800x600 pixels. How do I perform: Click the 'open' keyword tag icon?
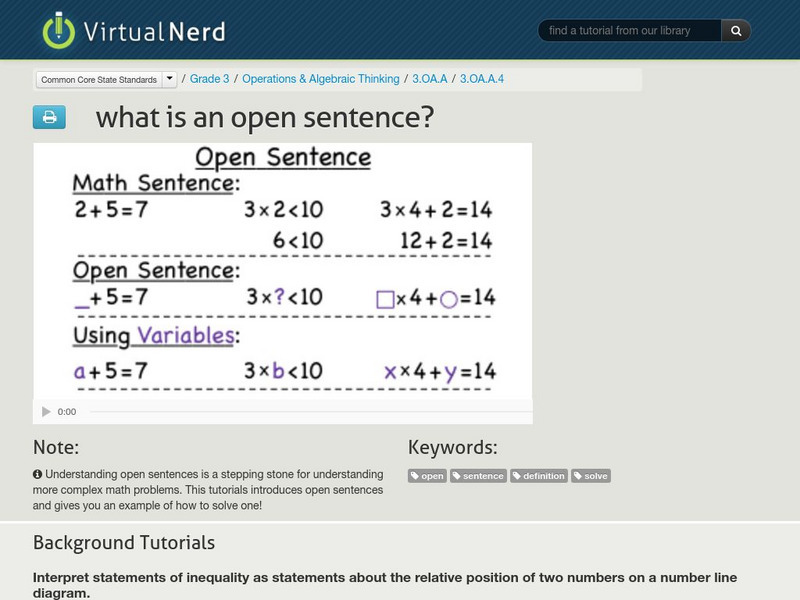(x=417, y=476)
